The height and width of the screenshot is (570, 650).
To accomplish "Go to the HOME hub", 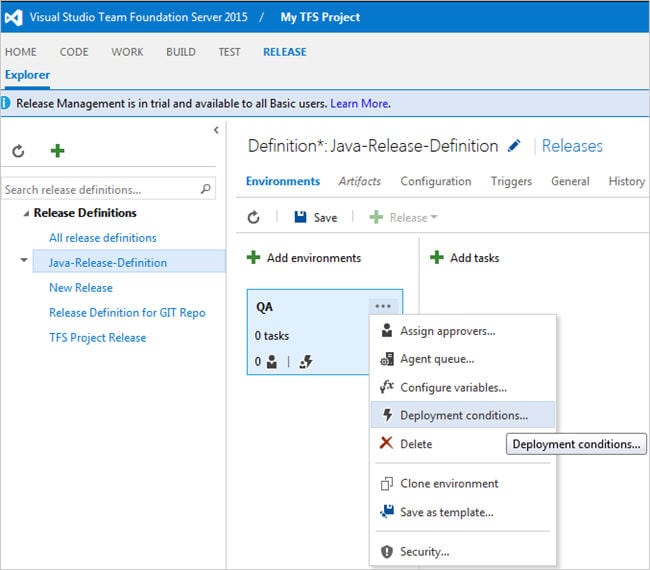I will pyautogui.click(x=21, y=52).
